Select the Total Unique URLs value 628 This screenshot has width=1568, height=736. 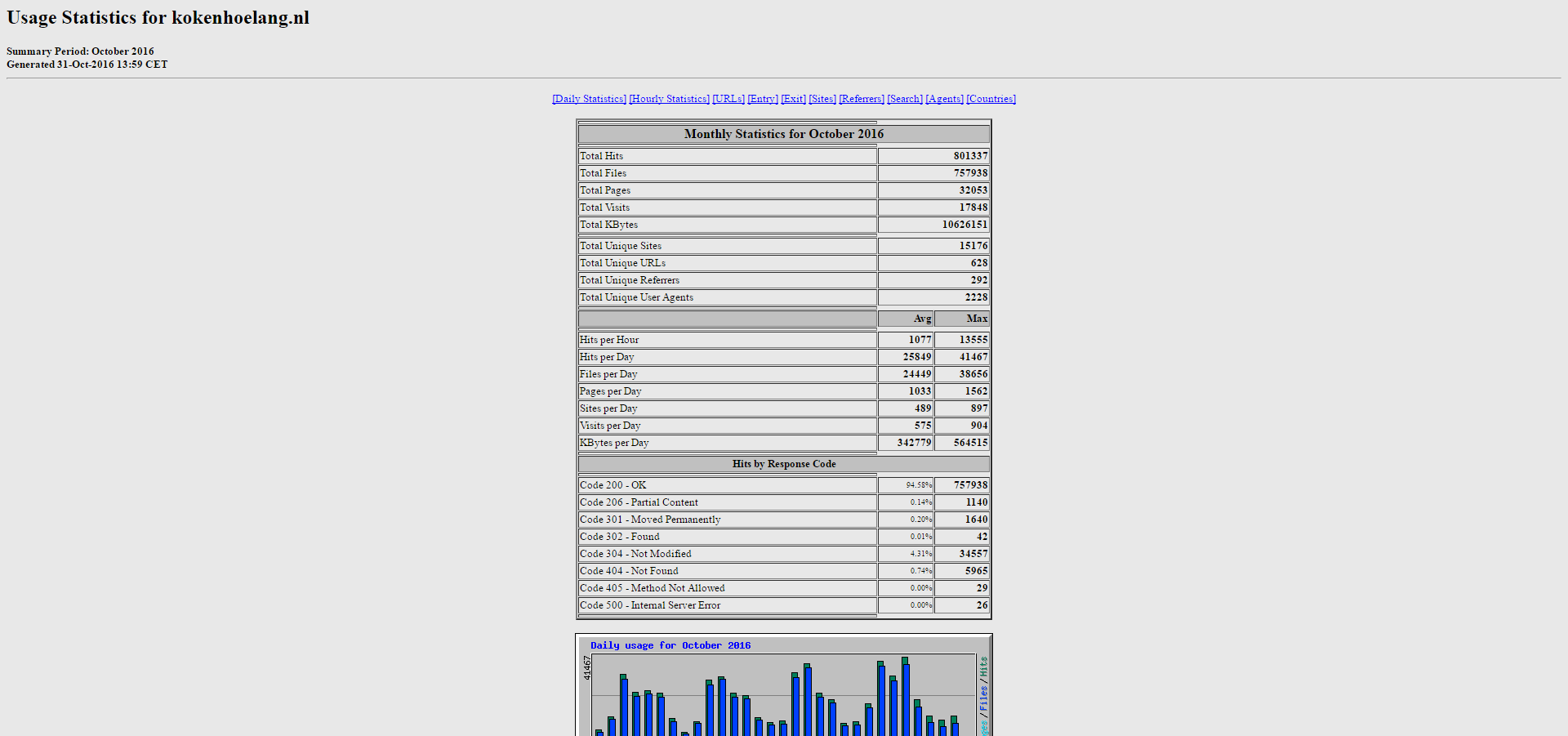[979, 263]
